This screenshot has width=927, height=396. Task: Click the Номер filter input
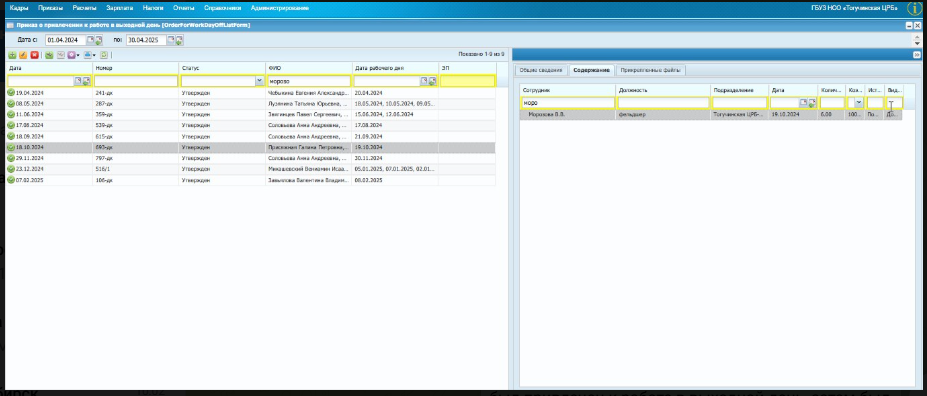pyautogui.click(x=136, y=81)
